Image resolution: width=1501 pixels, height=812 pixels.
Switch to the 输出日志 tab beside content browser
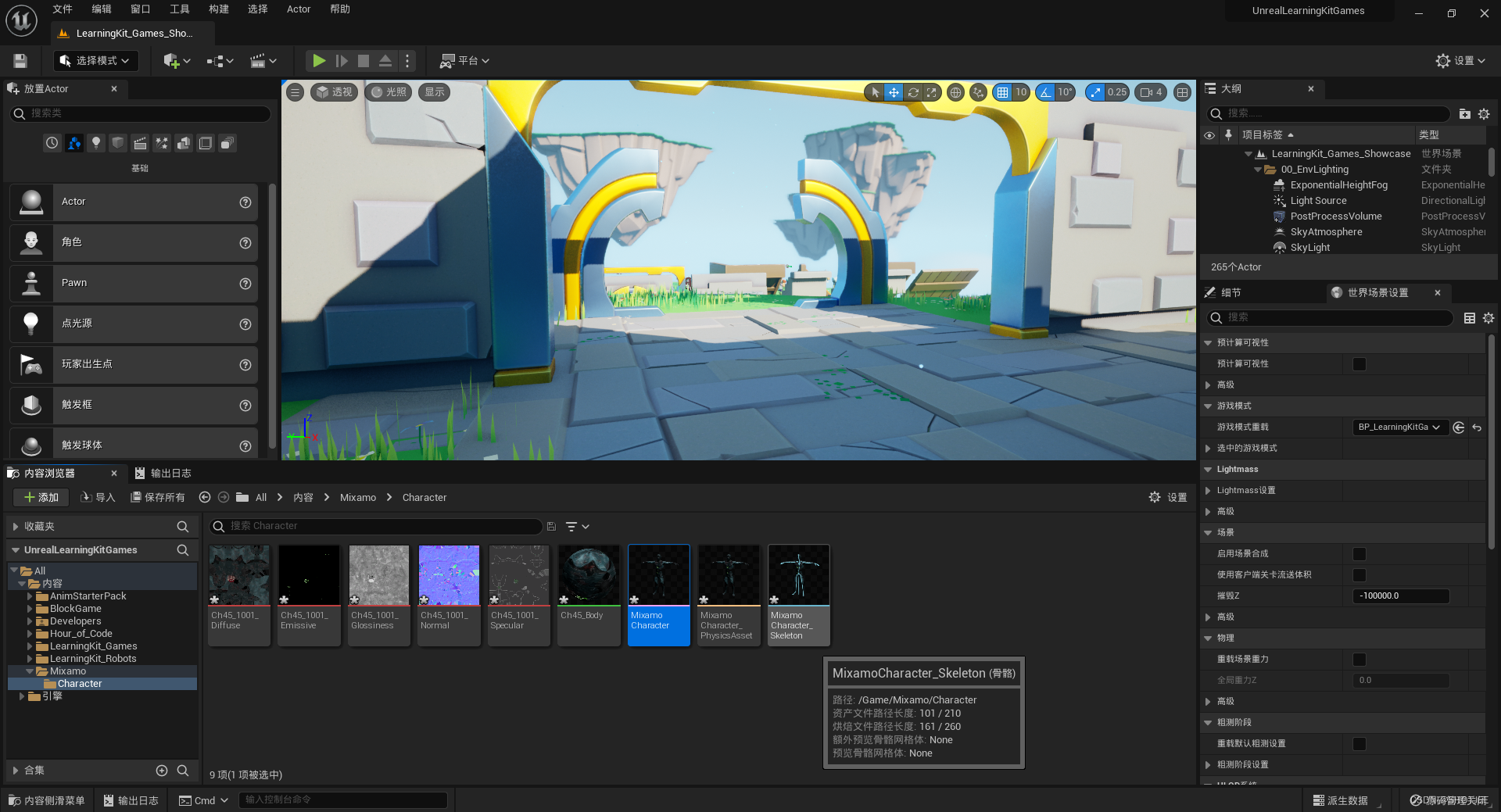(163, 474)
